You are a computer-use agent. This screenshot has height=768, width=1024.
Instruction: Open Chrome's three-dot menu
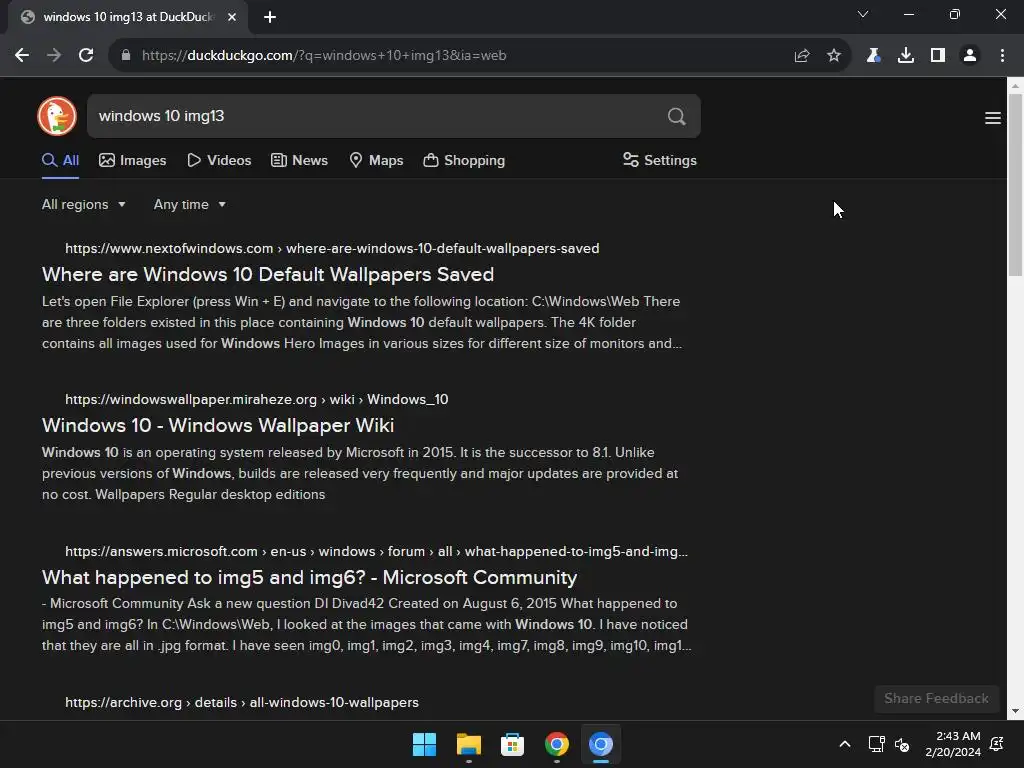(x=1002, y=56)
